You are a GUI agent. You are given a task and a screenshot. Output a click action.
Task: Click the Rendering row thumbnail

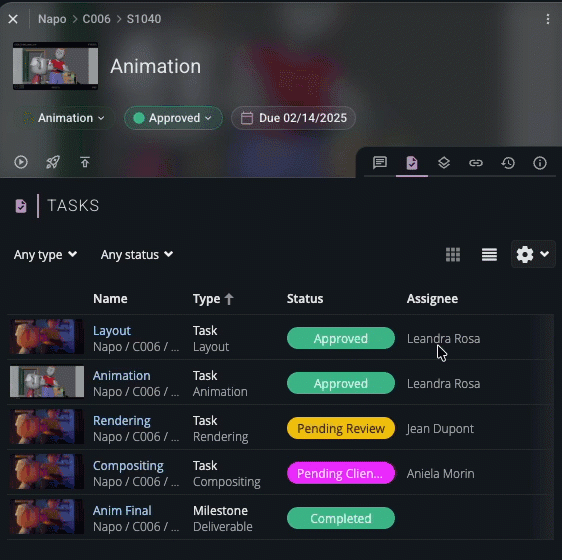pos(47,427)
